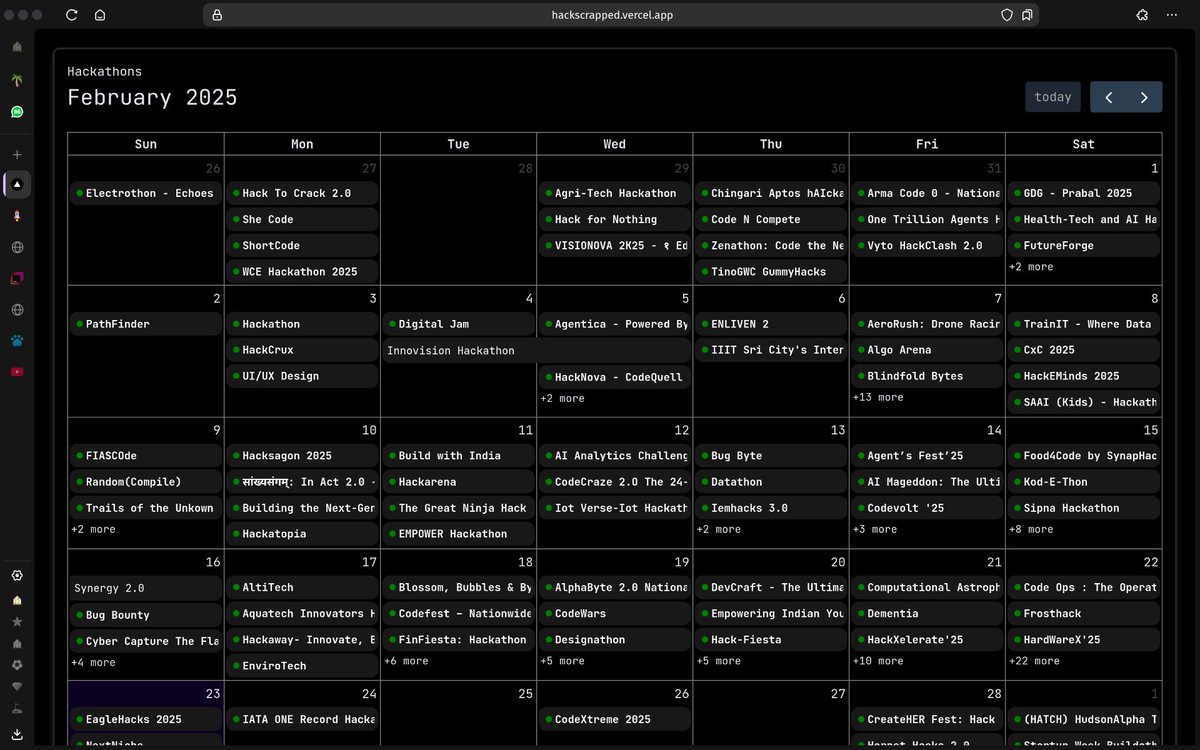Go to previous month with left chevron
Image resolution: width=1200 pixels, height=750 pixels.
click(x=1108, y=97)
